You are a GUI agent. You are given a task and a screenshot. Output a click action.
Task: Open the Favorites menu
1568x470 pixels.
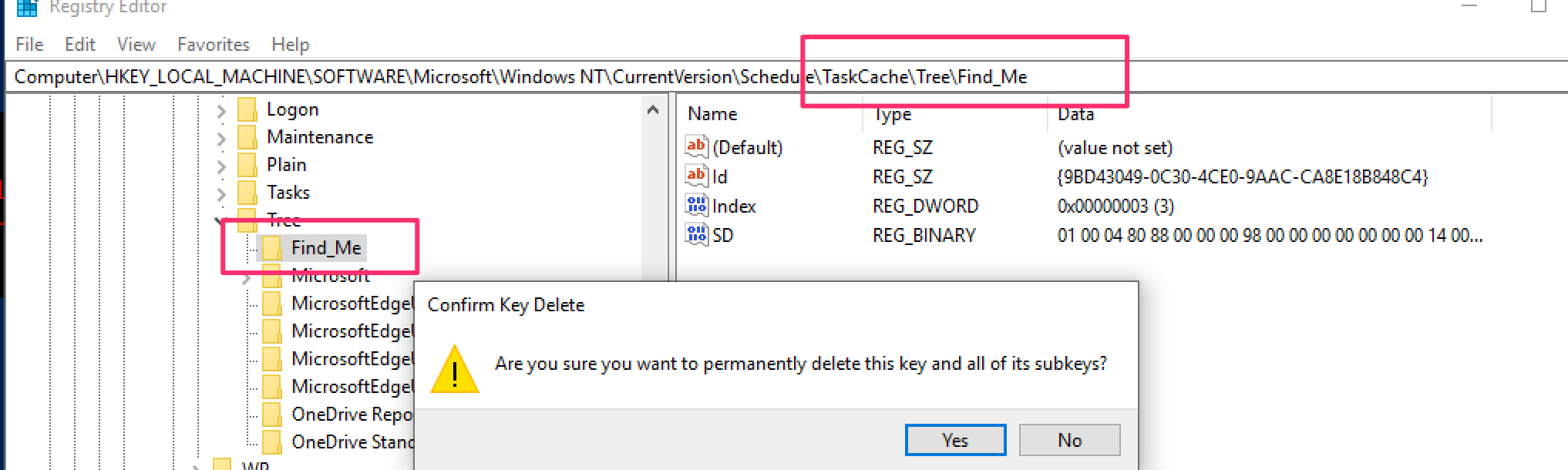pos(214,45)
